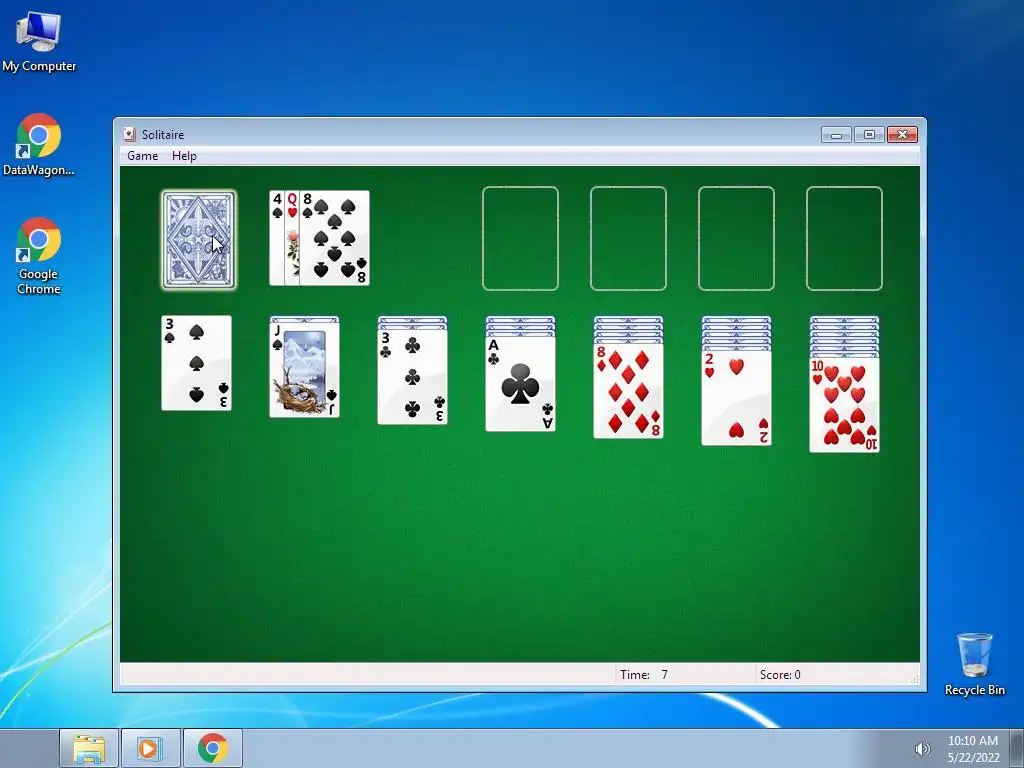Screen dimensions: 1024x768
Task: Select the 8 of spades waste card
Action: pos(334,238)
